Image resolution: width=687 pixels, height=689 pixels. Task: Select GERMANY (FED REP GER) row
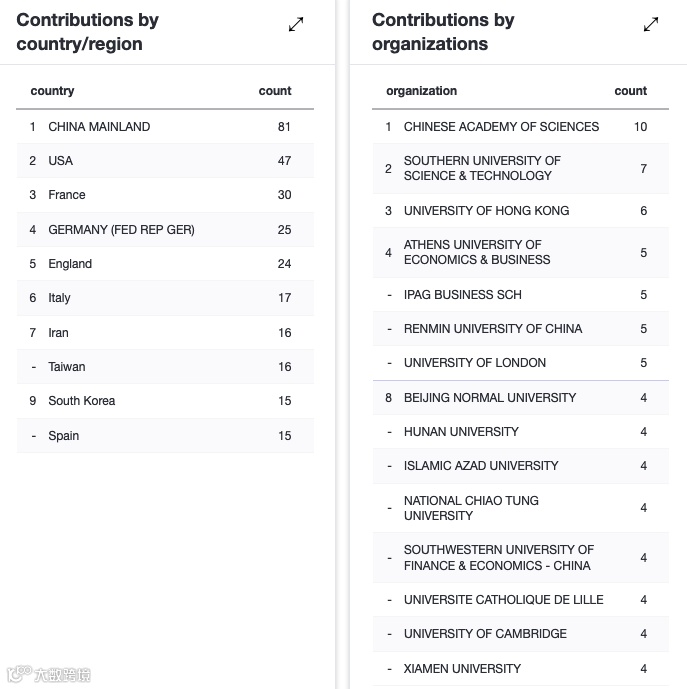pyautogui.click(x=121, y=230)
